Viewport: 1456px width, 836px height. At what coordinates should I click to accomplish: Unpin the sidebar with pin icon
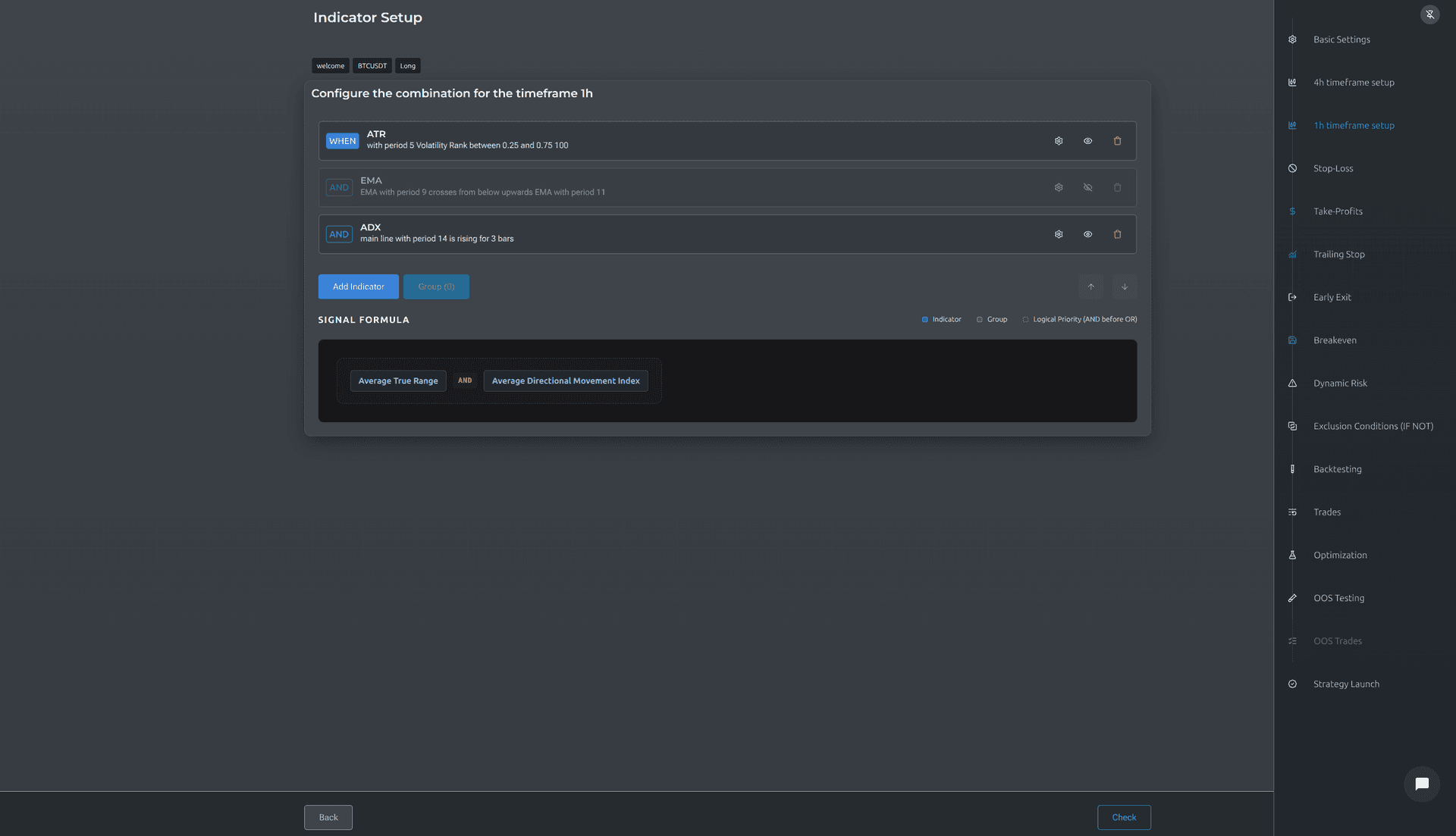coord(1429,14)
